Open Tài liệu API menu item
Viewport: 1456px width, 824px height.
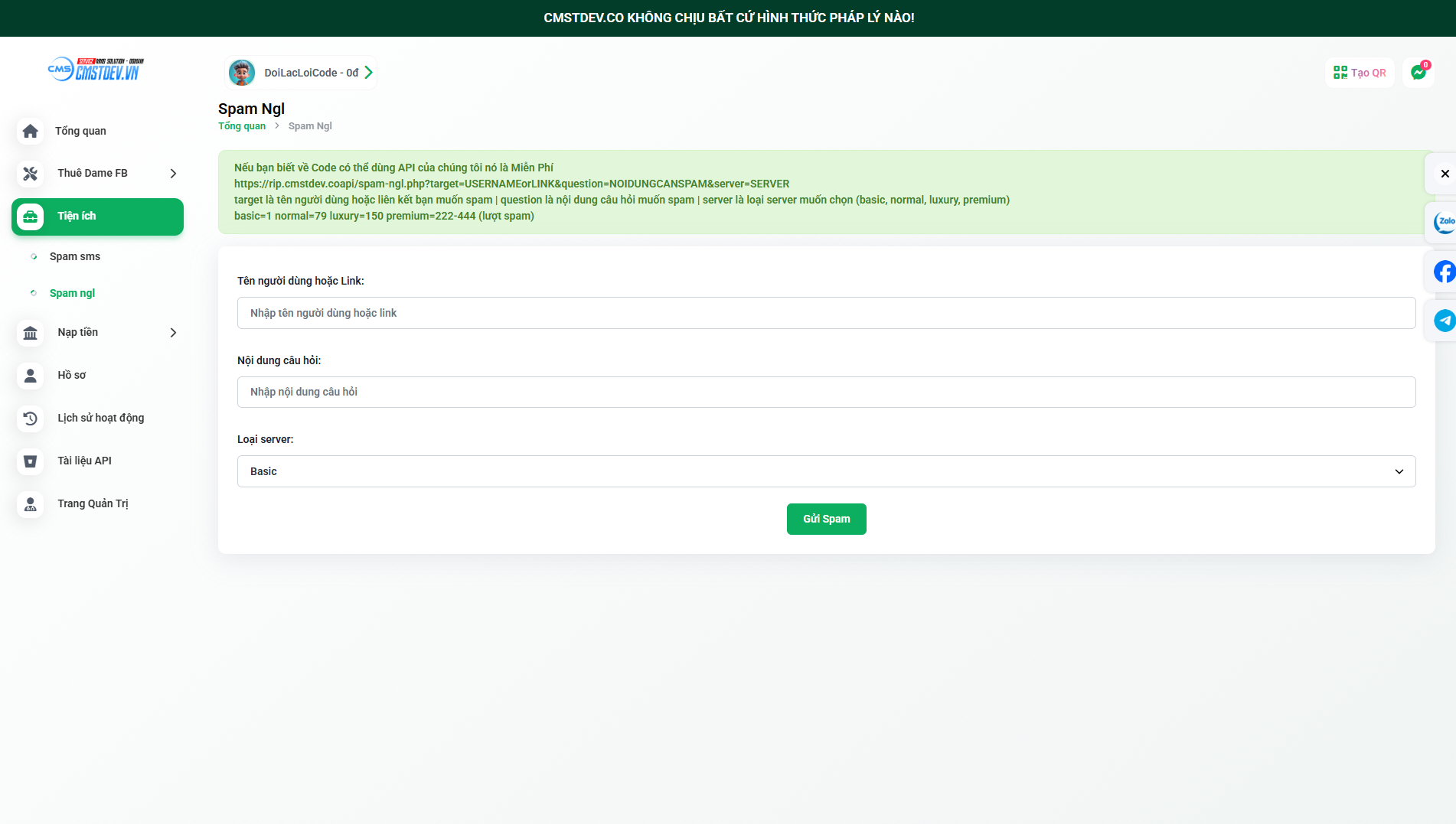coord(84,461)
